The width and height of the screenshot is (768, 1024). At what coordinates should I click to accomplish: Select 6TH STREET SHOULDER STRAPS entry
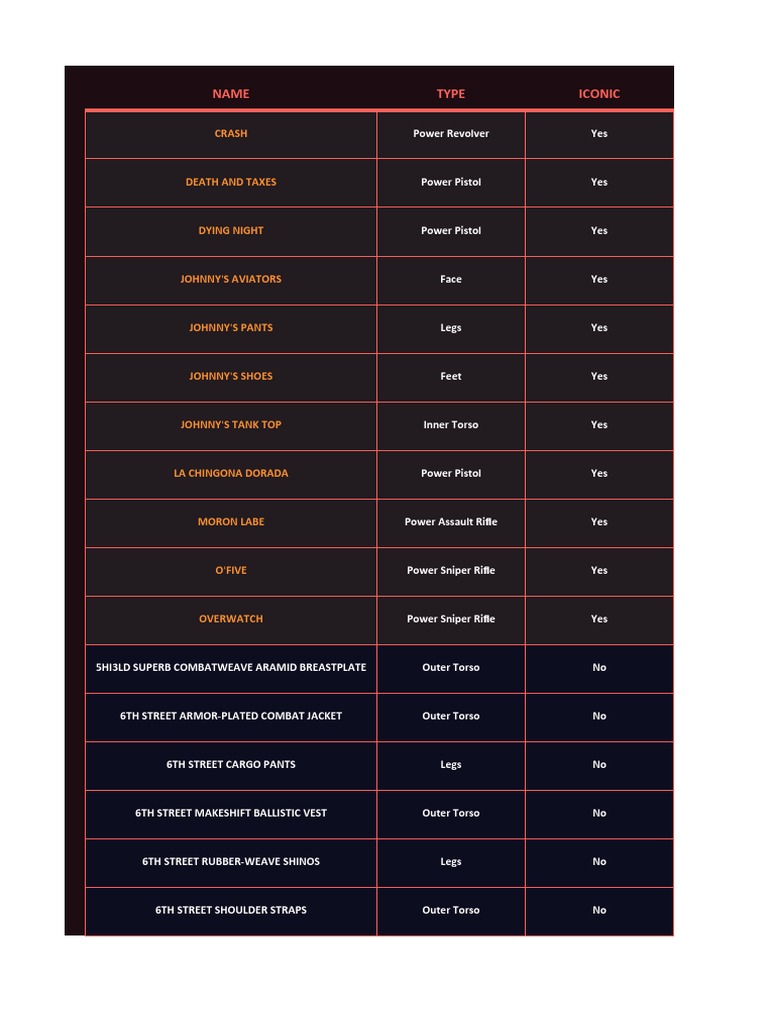(231, 910)
